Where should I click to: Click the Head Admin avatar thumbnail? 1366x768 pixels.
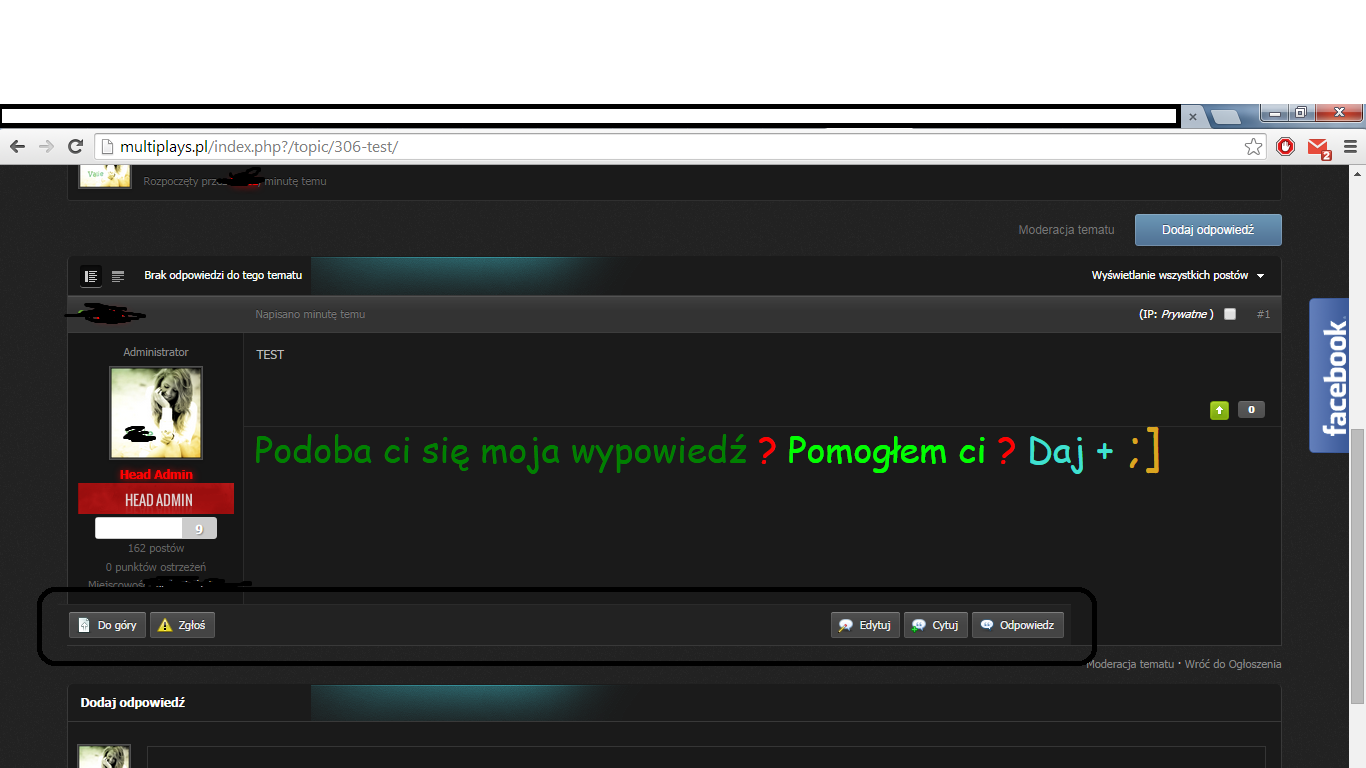pos(155,412)
